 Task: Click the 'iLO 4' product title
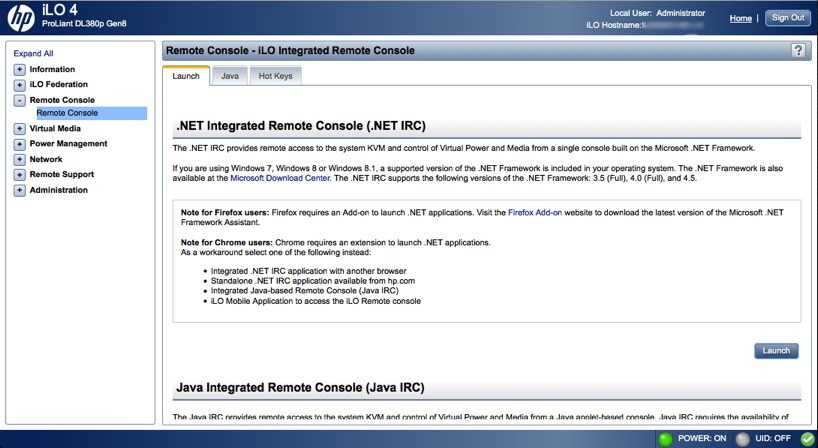point(59,10)
